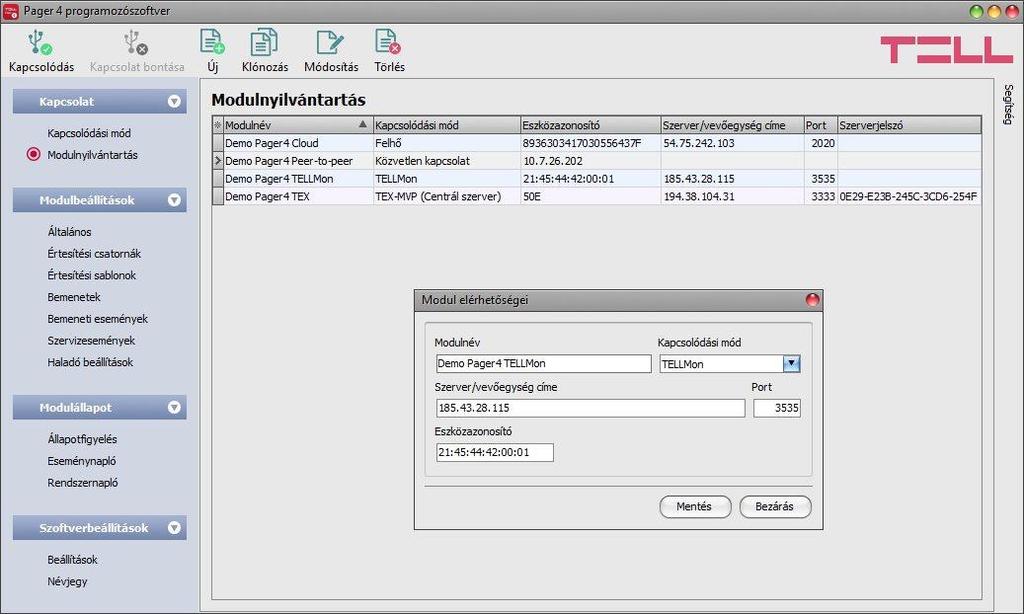This screenshot has height=614, width=1024.
Task: Click the Szerver/vevőegység címe input field
Action: [x=590, y=408]
